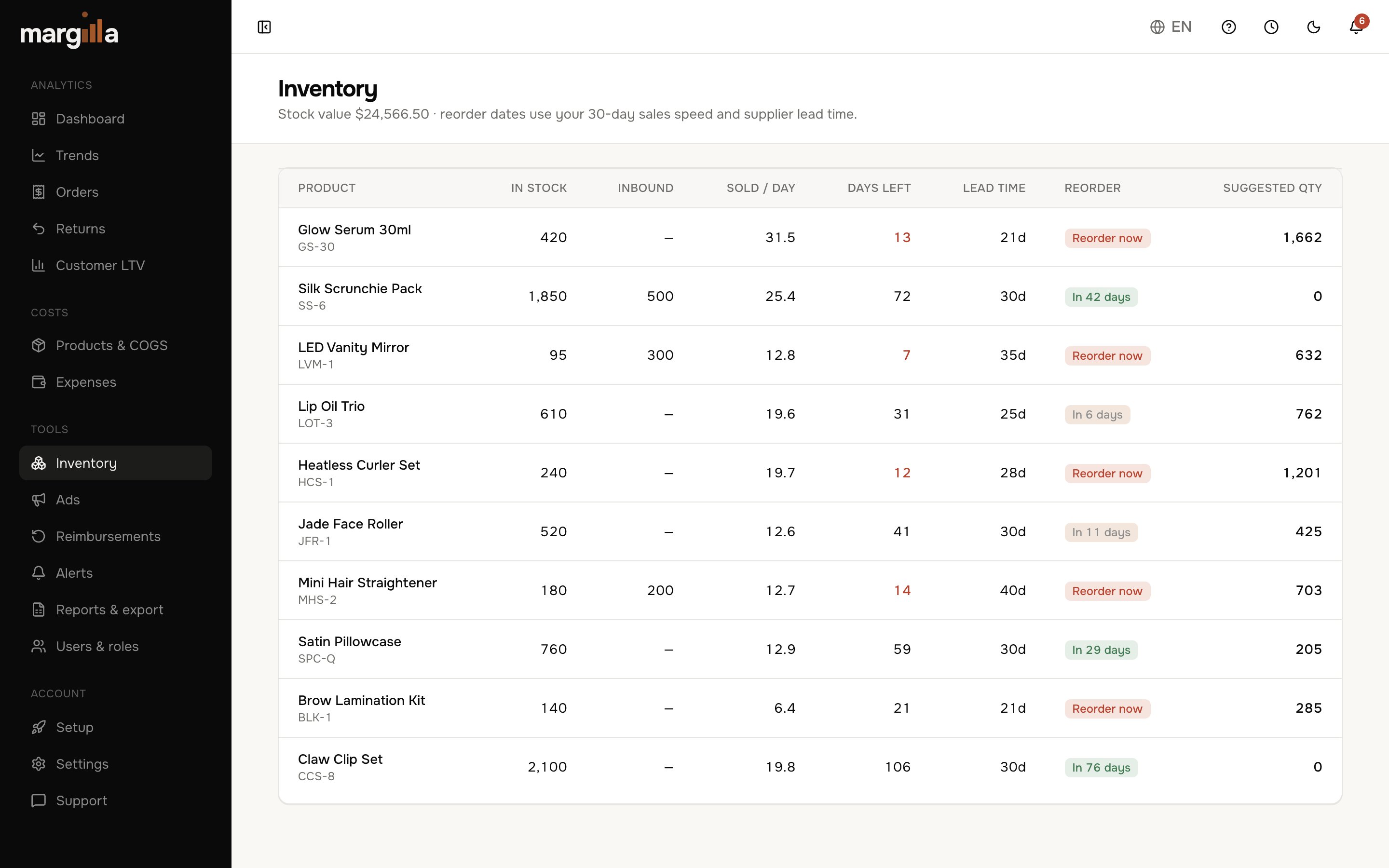The image size is (1389, 868).
Task: Click the Setup rocket icon
Action: pos(39,727)
